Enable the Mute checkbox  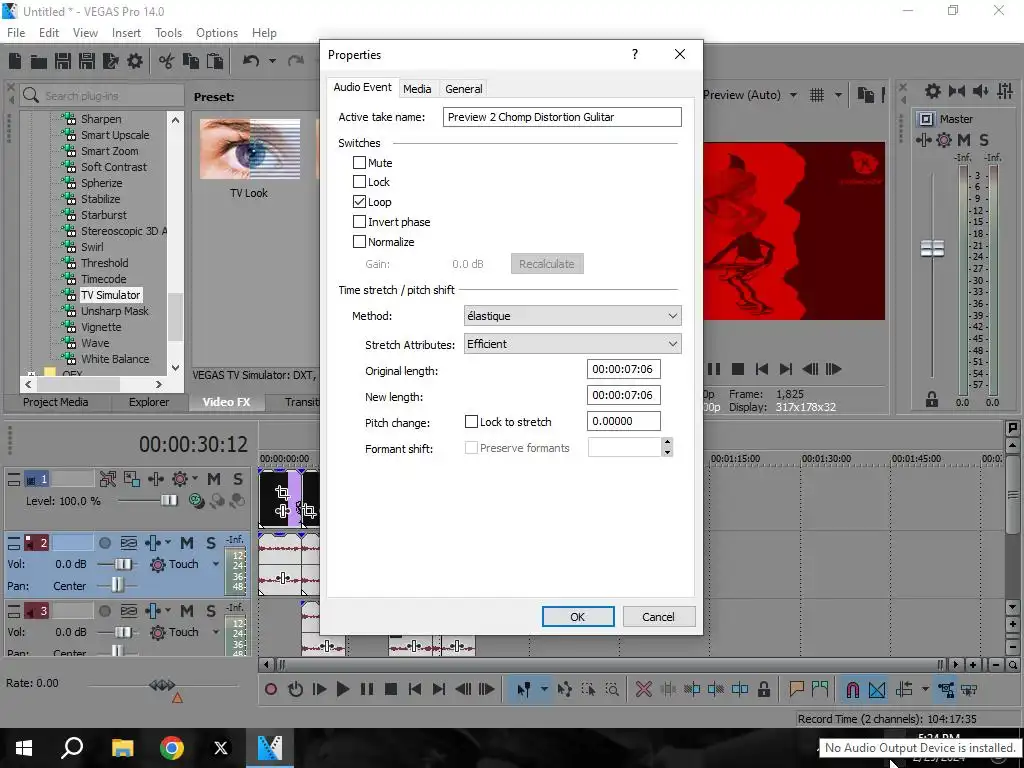359,163
